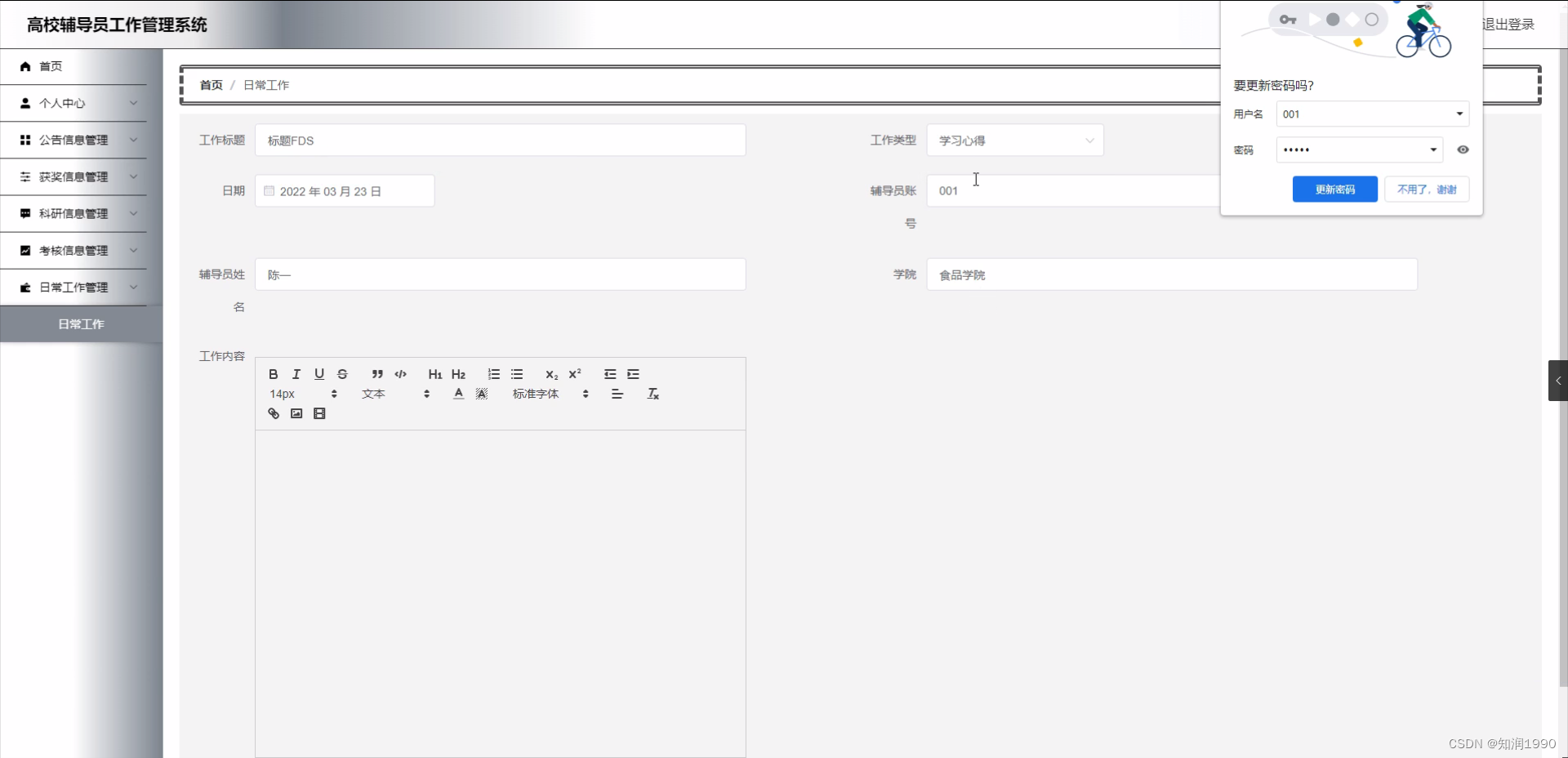Viewport: 1568px width, 758px height.
Task: Apply bold formatting in the editor
Action: (273, 374)
